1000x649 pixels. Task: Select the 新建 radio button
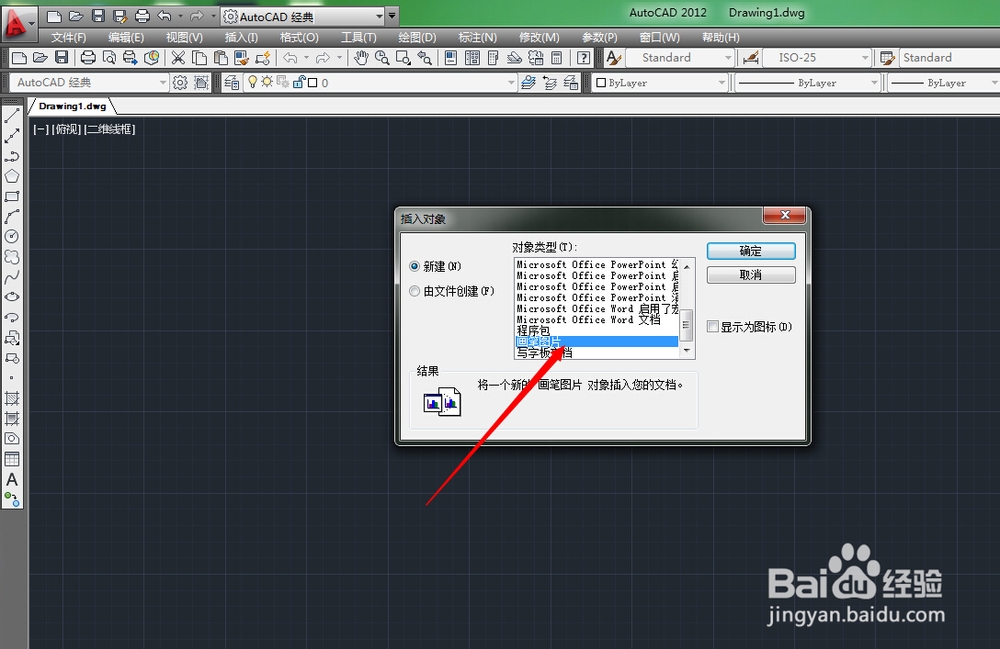tap(415, 266)
